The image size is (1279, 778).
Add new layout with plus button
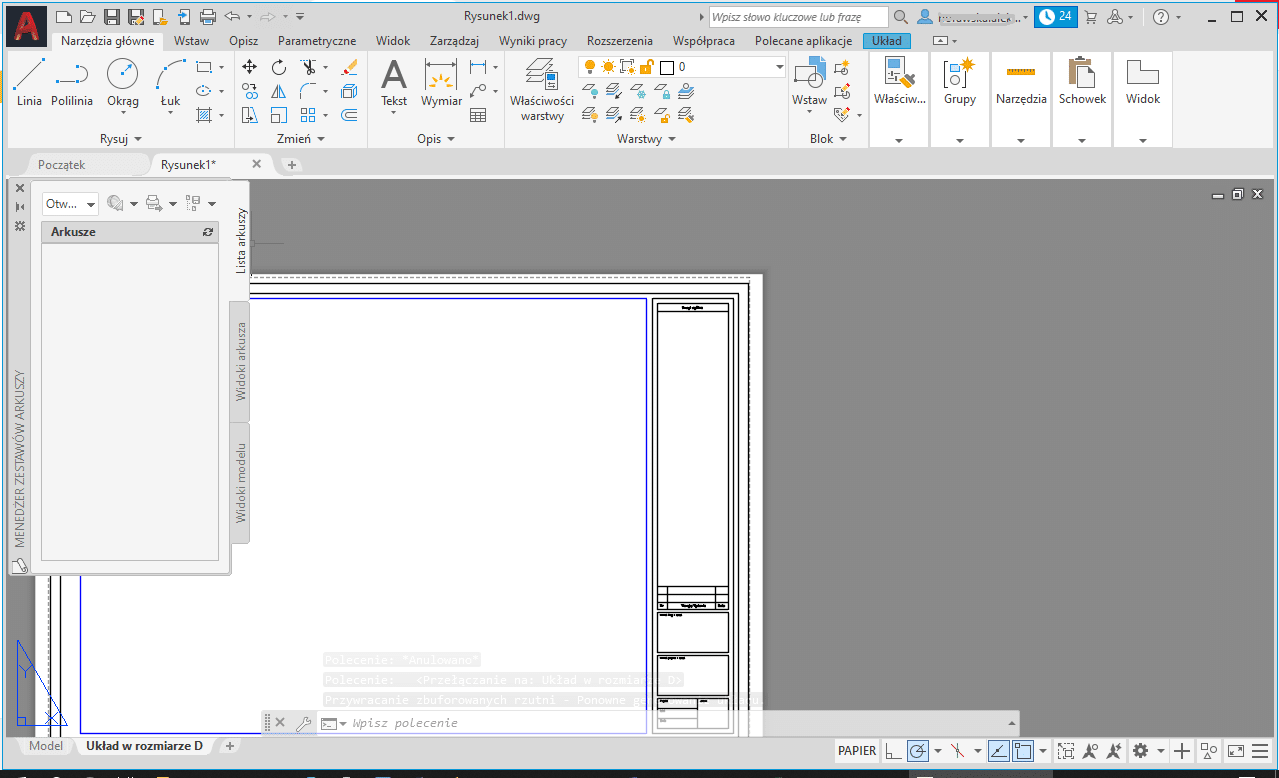pyautogui.click(x=229, y=746)
